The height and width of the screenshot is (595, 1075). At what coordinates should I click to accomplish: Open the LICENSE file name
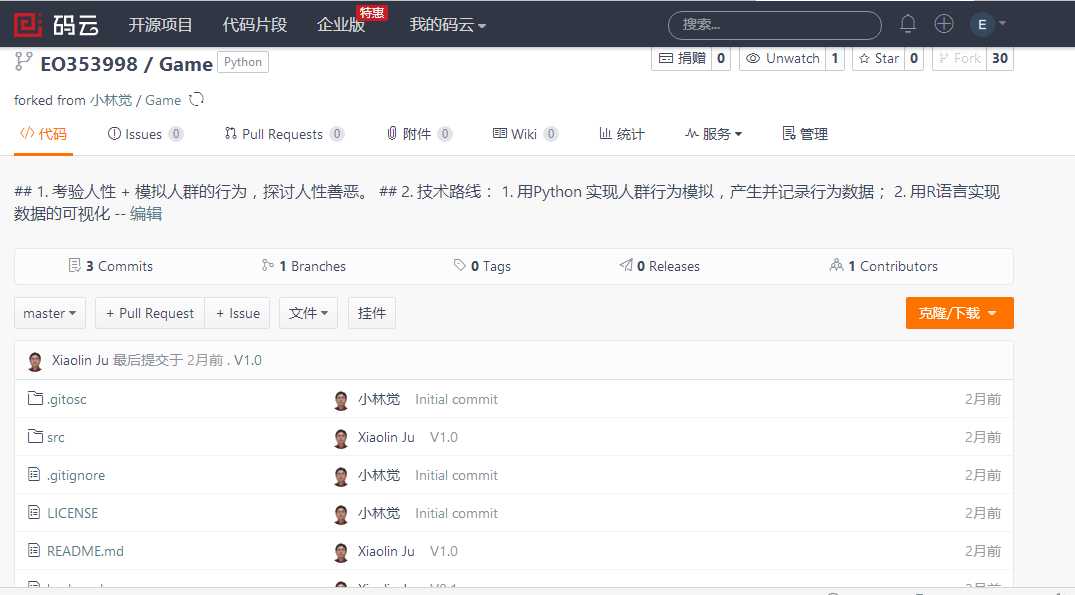pos(73,513)
